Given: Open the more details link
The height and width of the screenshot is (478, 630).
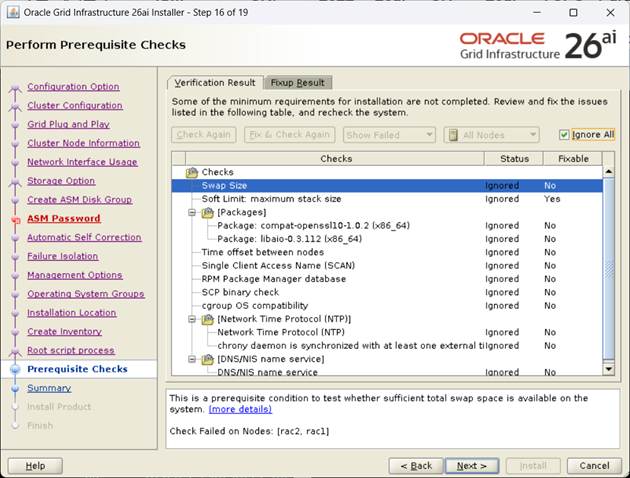Looking at the screenshot, I should tap(240, 409).
